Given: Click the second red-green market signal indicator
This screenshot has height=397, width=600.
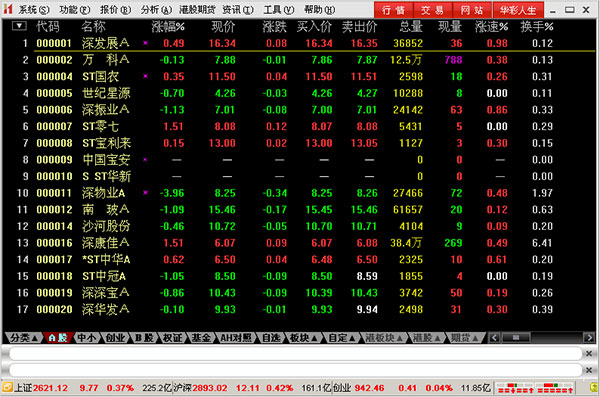Looking at the screenshot, I should pos(555,388).
